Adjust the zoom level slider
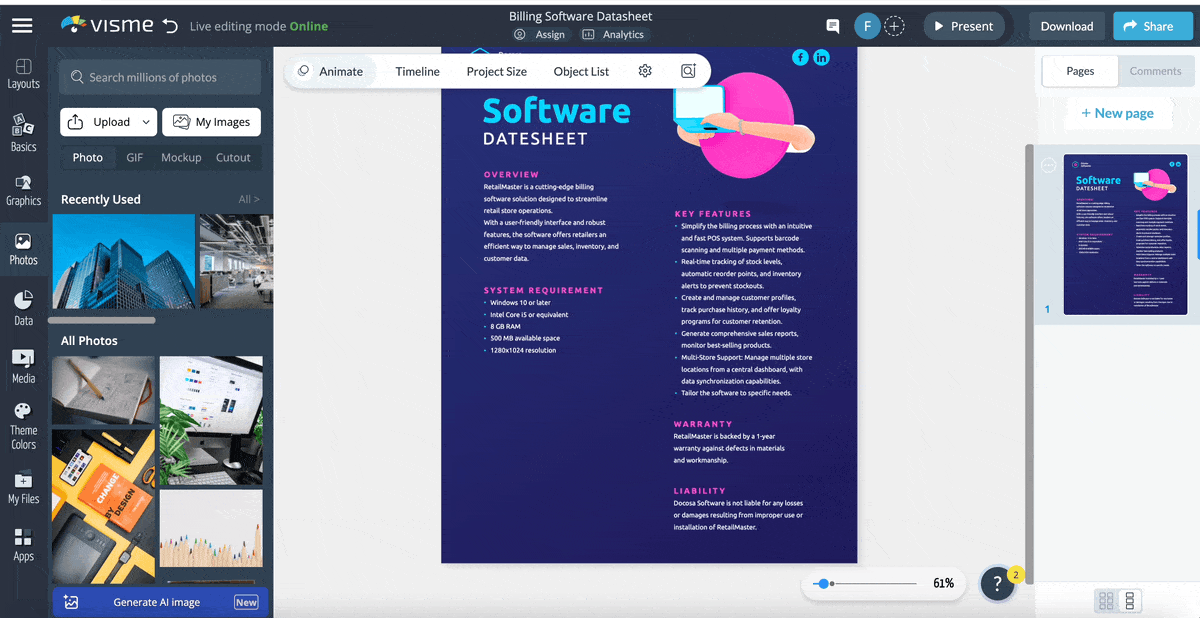Viewport: 1200px width, 618px height. pos(823,583)
